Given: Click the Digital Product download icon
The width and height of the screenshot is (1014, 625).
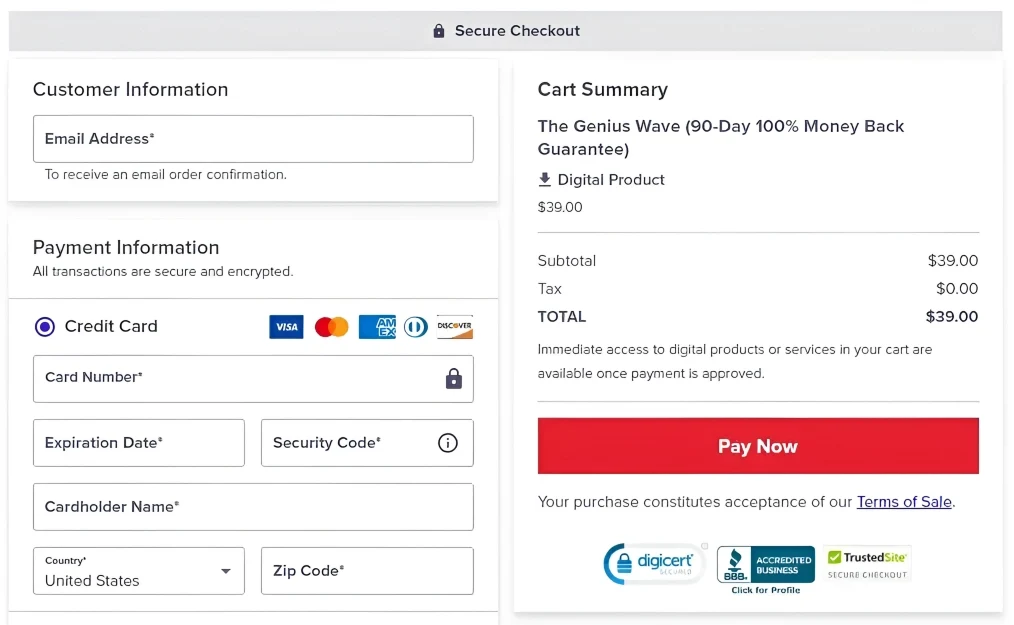Looking at the screenshot, I should (x=545, y=180).
